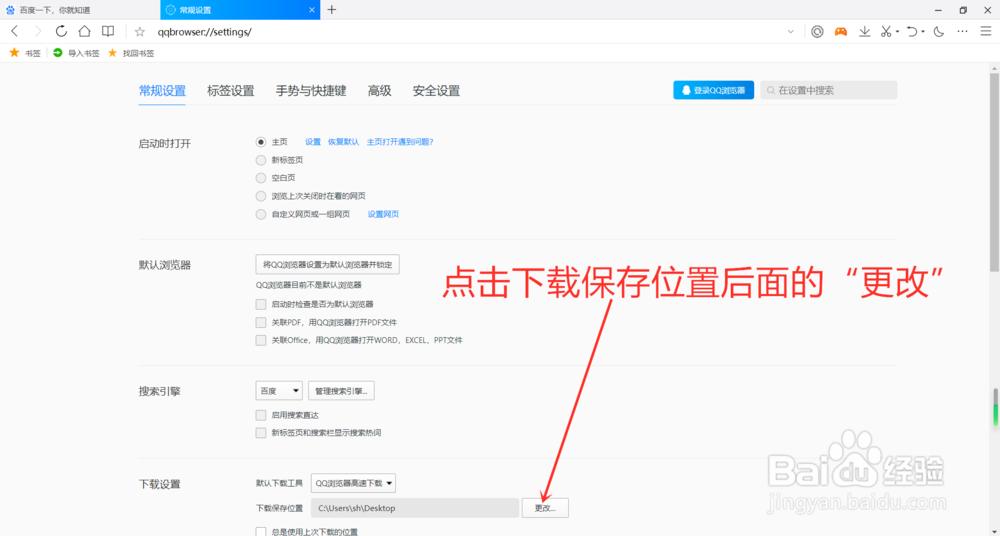1000x536 pixels.
Task: Click the undo closed tab icon
Action: point(911,31)
